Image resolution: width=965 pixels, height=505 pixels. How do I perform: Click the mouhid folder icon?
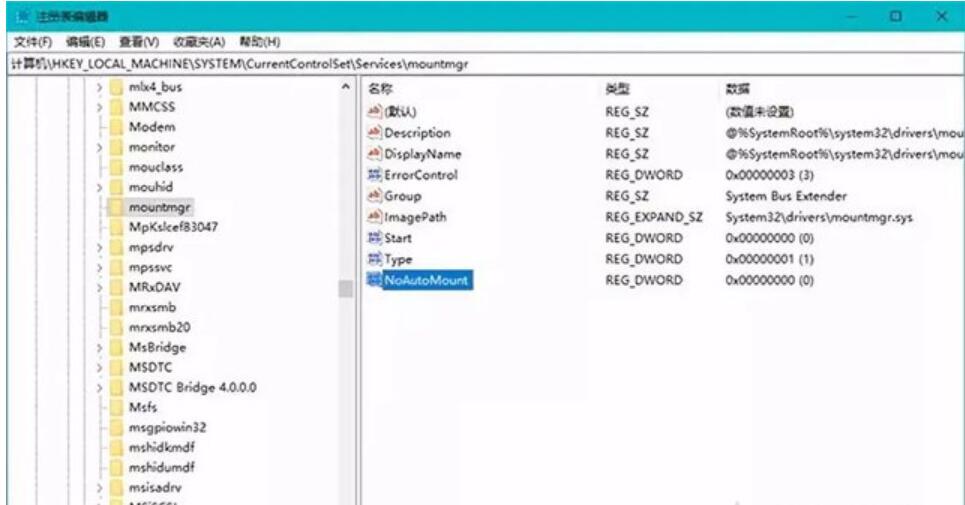pos(116,187)
